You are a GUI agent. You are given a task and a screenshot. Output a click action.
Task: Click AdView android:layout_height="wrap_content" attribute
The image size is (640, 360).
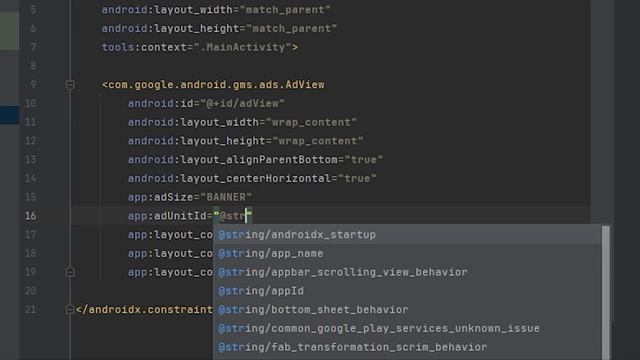[246, 141]
